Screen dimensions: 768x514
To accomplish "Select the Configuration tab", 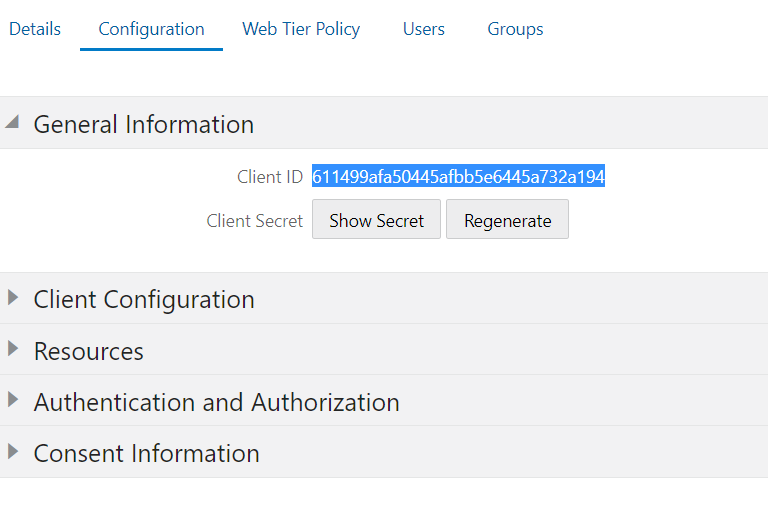I will [151, 29].
